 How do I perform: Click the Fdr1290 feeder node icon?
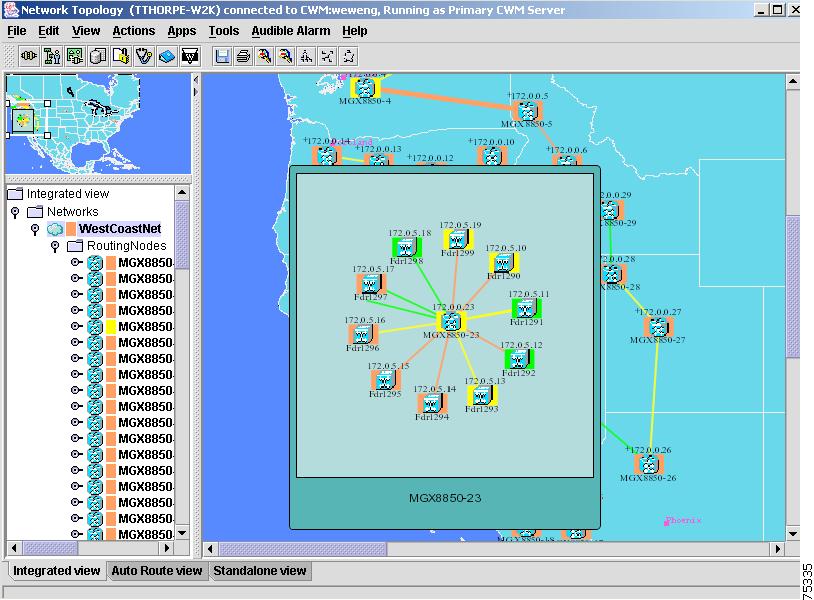coord(504,263)
